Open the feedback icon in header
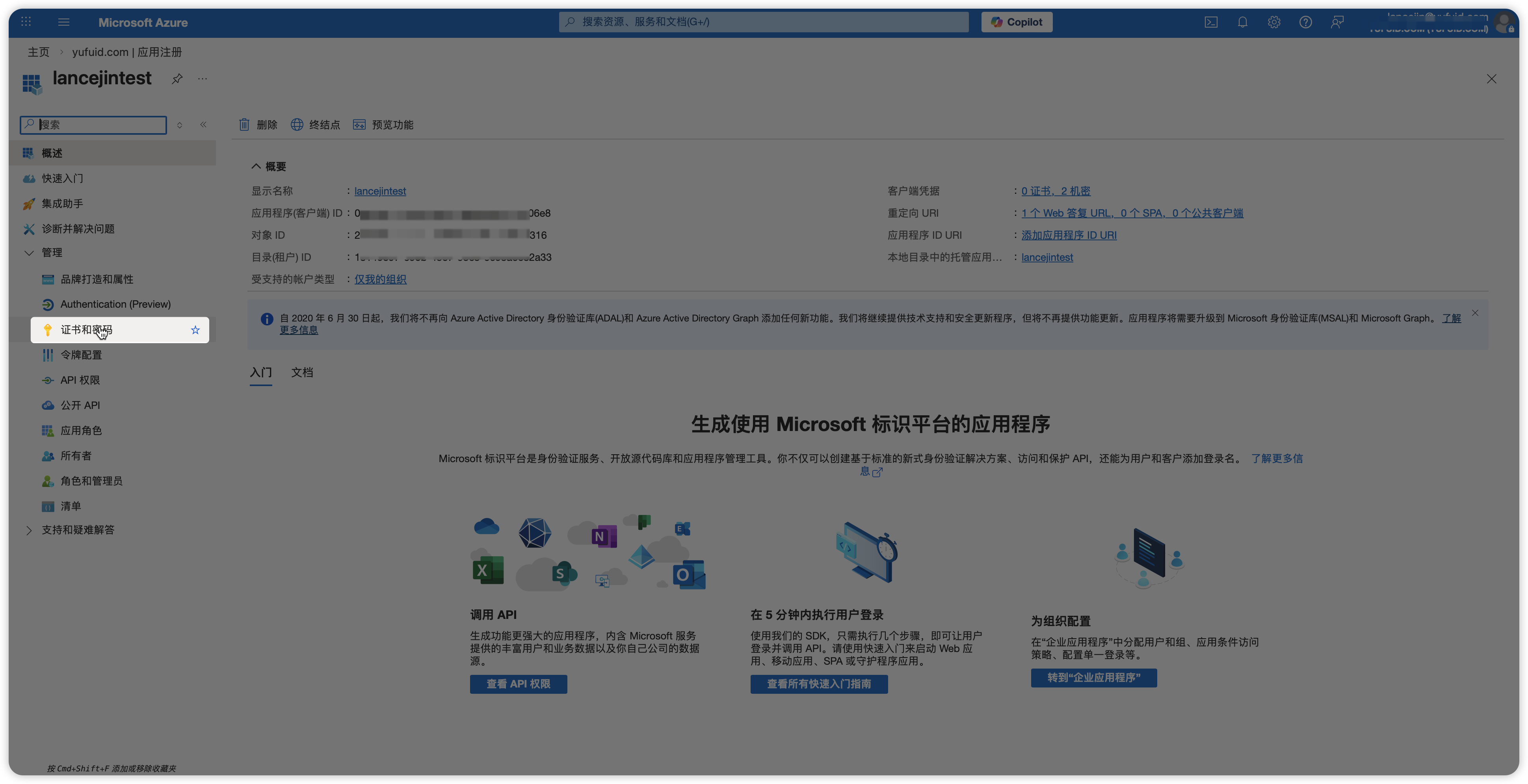The height and width of the screenshot is (784, 1528). click(1337, 22)
